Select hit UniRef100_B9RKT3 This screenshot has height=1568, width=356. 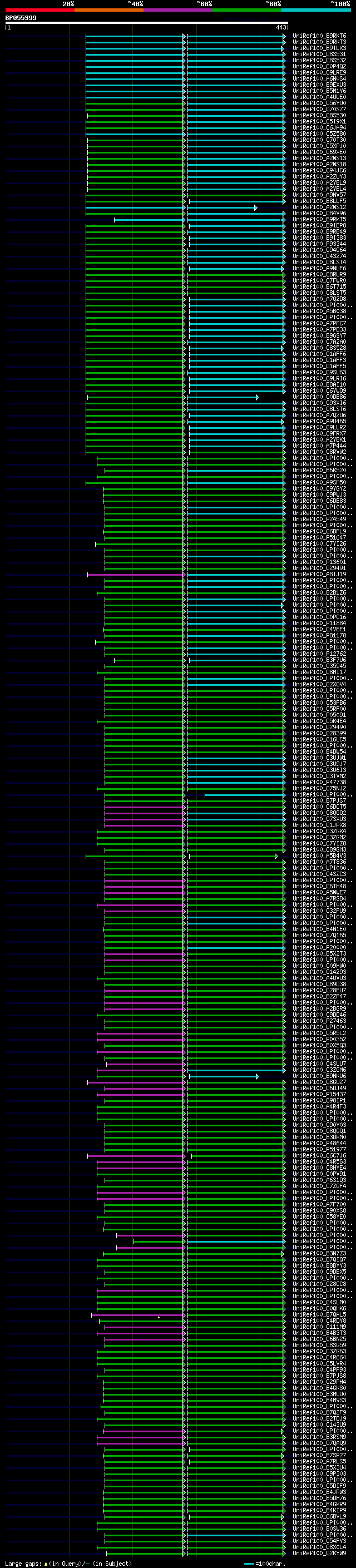pyautogui.click(x=319, y=42)
